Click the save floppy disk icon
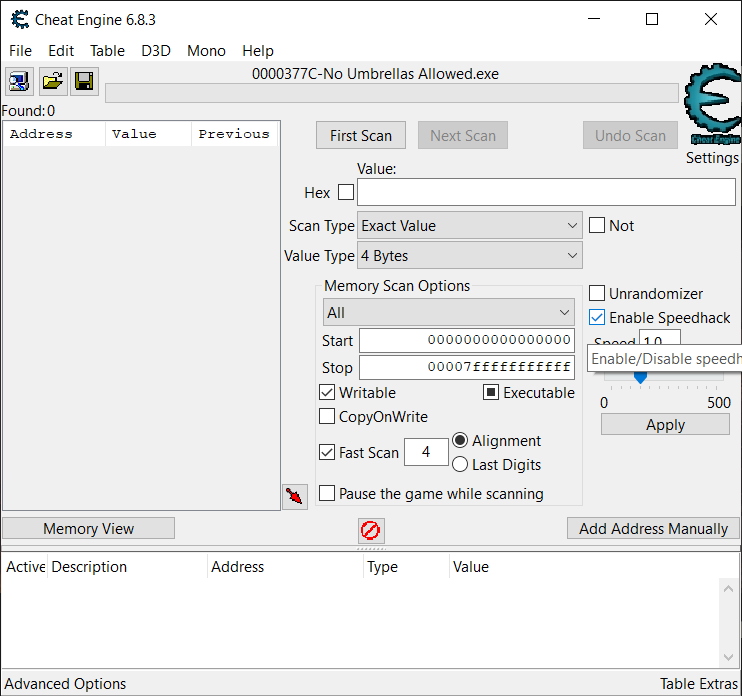 (84, 81)
